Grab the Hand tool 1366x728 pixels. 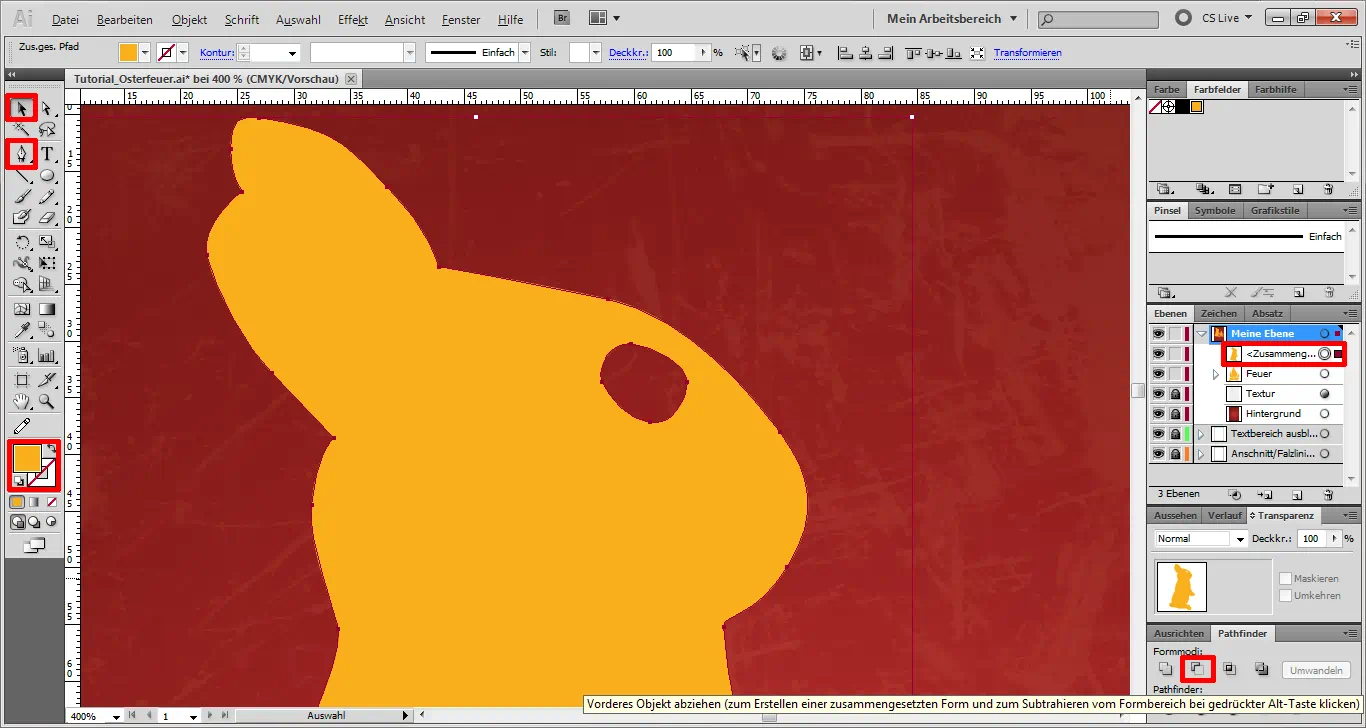tap(22, 400)
